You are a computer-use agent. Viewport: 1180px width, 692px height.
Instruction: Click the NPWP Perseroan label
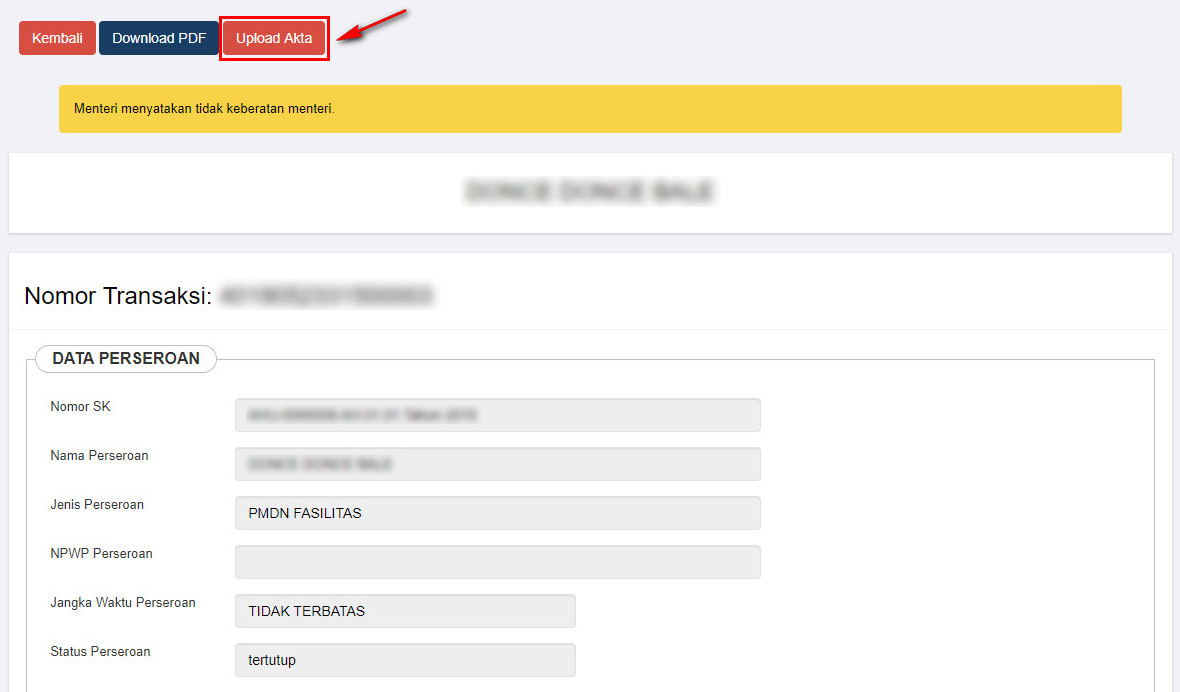click(x=101, y=554)
